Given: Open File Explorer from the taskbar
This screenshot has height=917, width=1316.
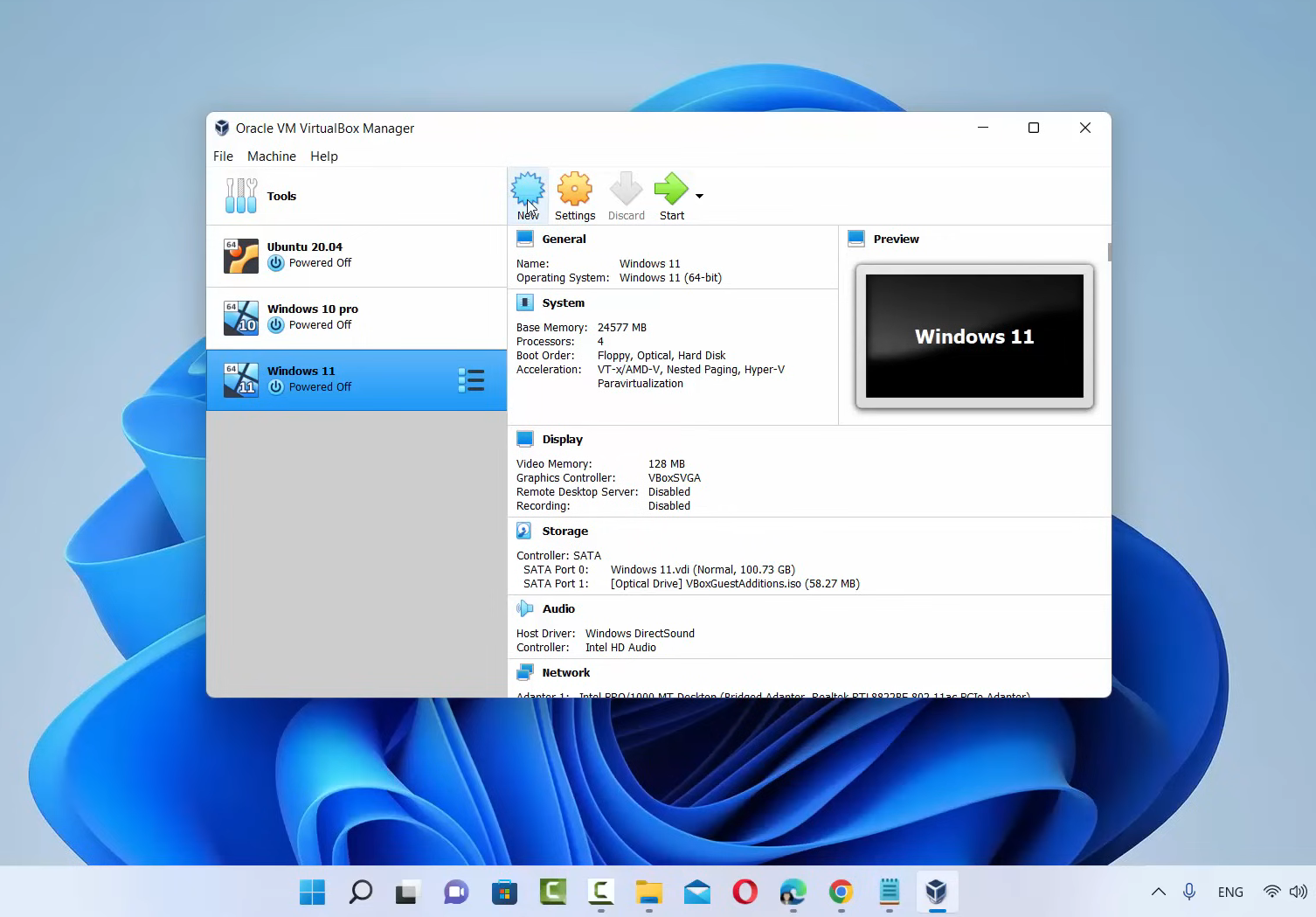Looking at the screenshot, I should [x=649, y=892].
